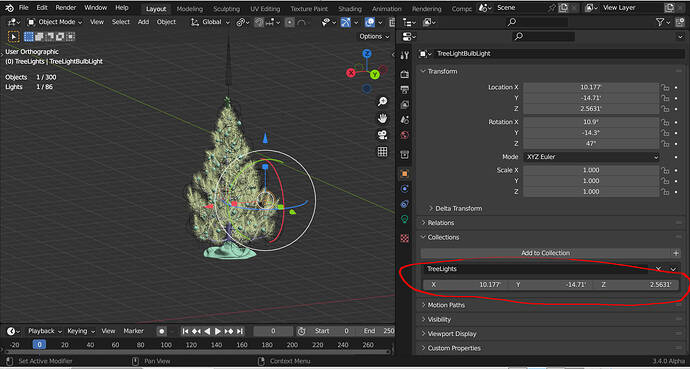Open the Playback popover in the timeline
Image resolution: width=690 pixels, height=369 pixels.
[45, 331]
